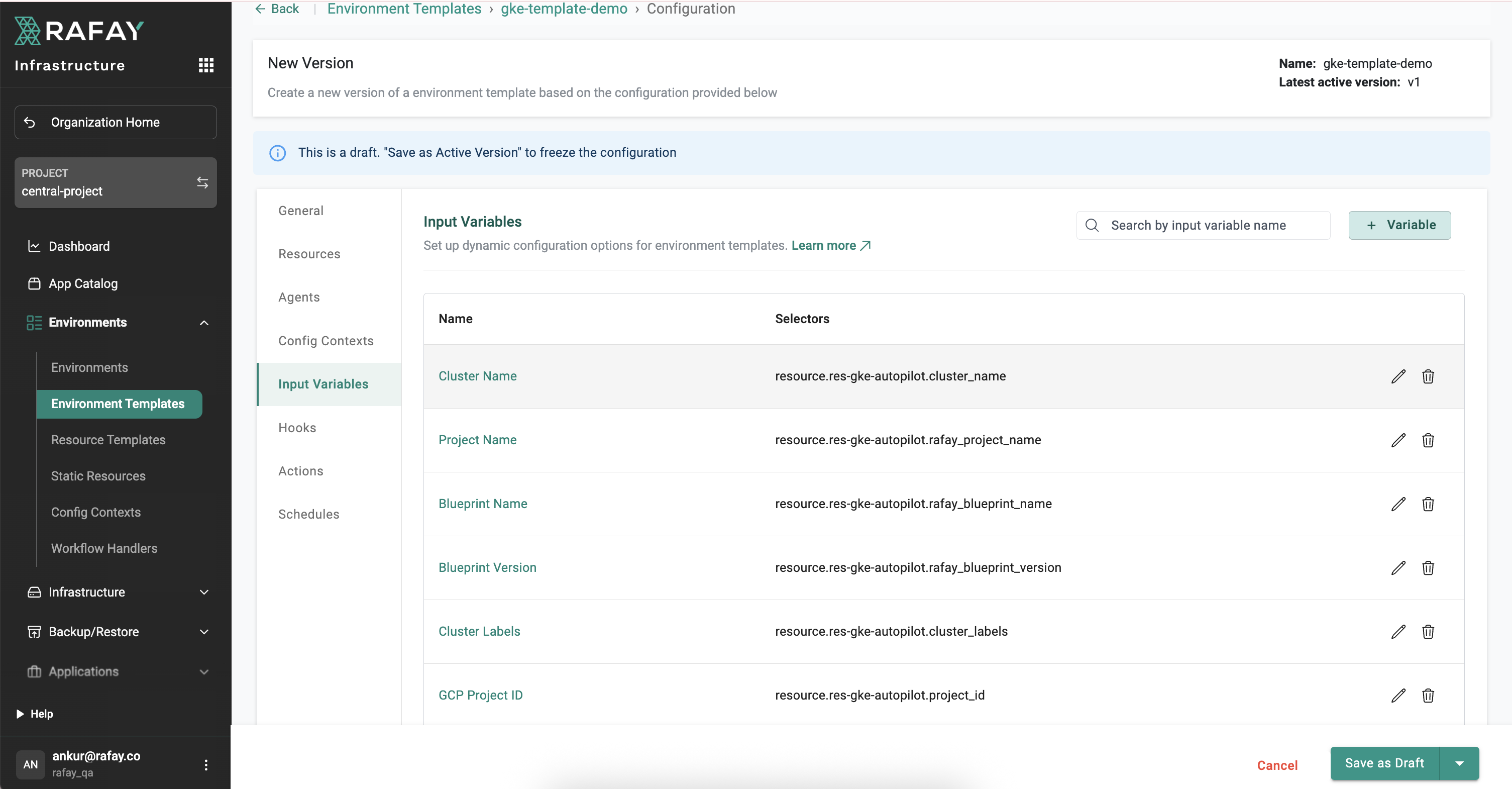
Task: Open the Save as Draft dropdown arrow
Action: point(1459,763)
